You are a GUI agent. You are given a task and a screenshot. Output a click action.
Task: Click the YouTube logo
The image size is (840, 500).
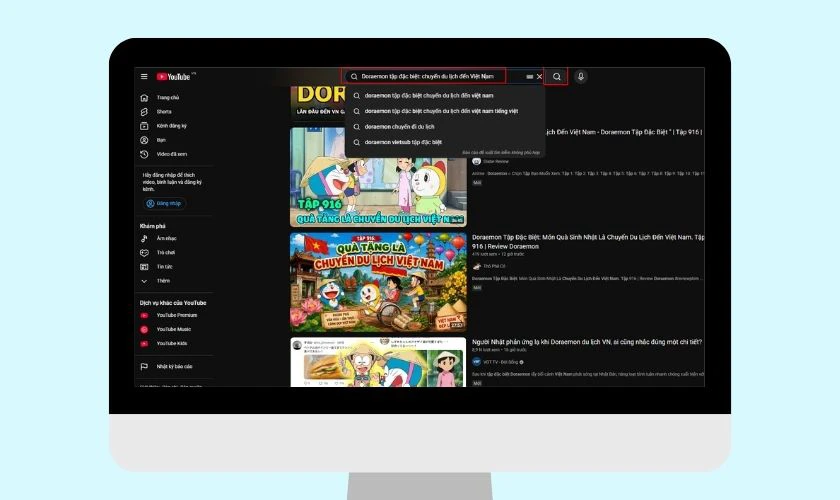174,77
